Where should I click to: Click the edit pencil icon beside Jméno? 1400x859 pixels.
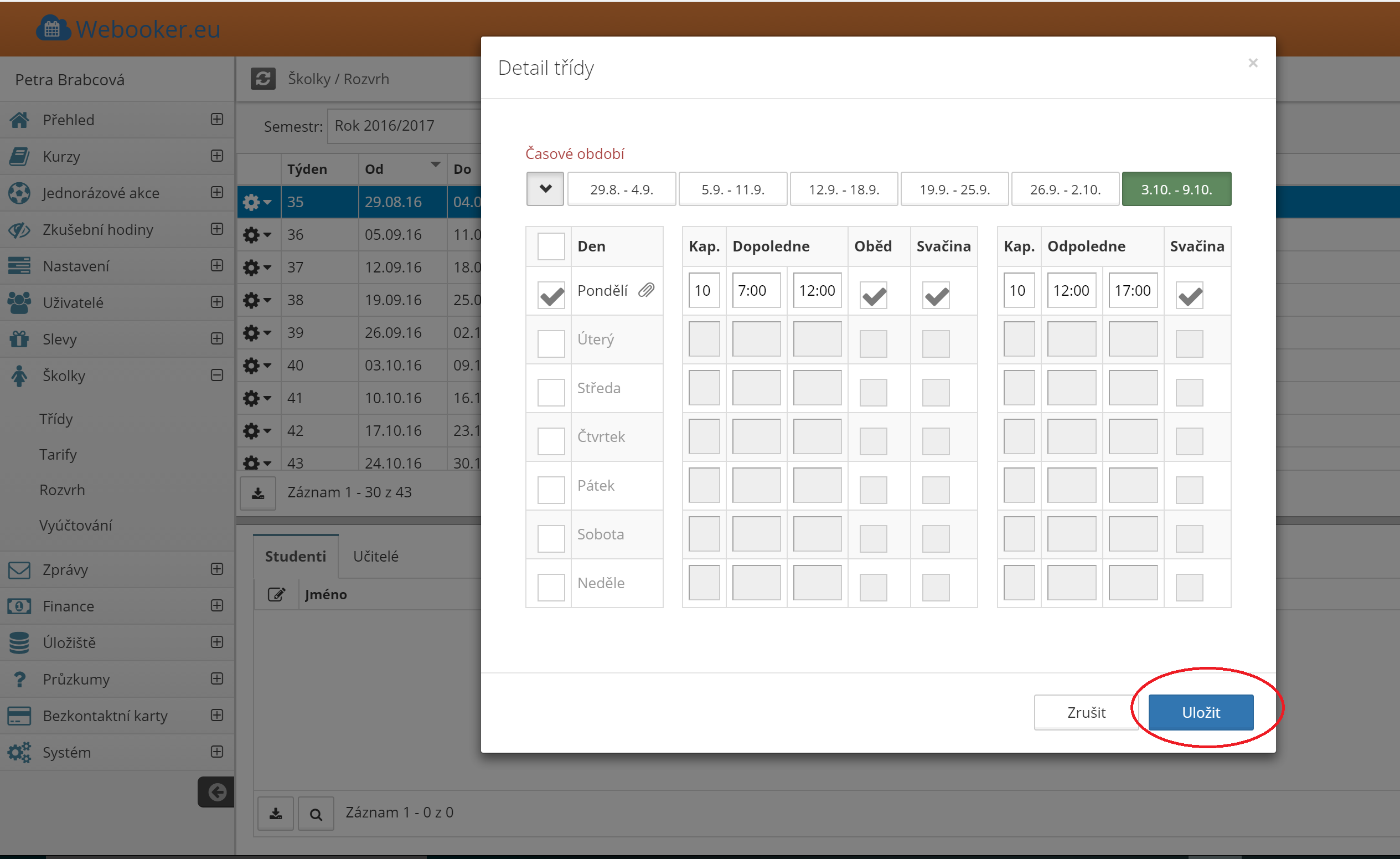(x=276, y=594)
